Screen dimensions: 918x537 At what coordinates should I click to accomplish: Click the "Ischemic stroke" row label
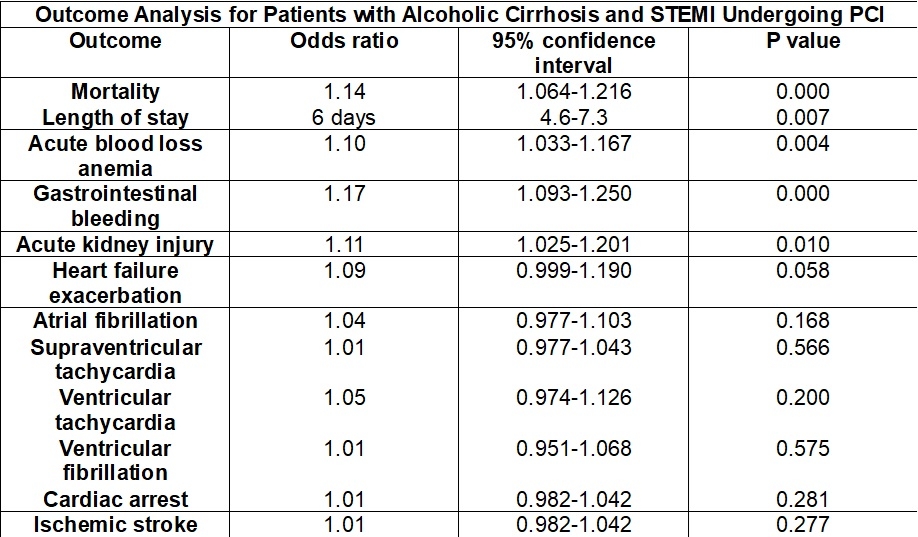[x=115, y=525]
